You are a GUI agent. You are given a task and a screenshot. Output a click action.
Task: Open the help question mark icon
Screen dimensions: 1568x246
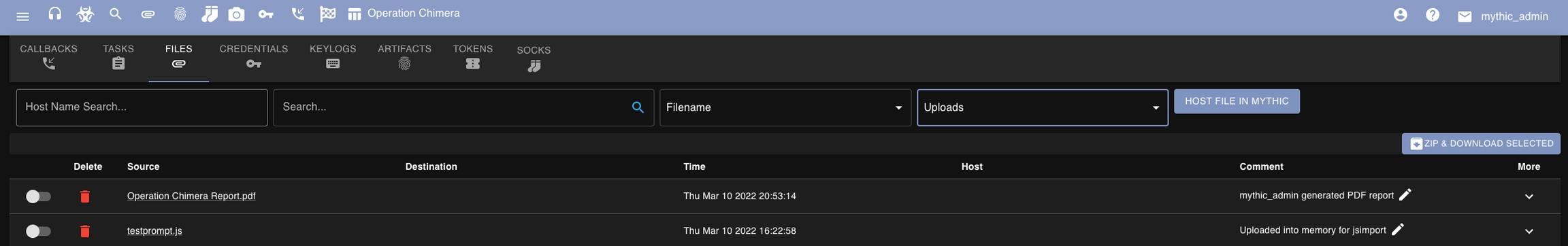click(x=1433, y=15)
